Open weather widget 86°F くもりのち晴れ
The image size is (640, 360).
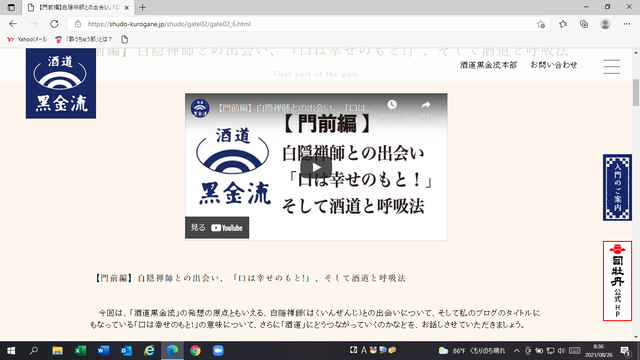[x=472, y=351]
